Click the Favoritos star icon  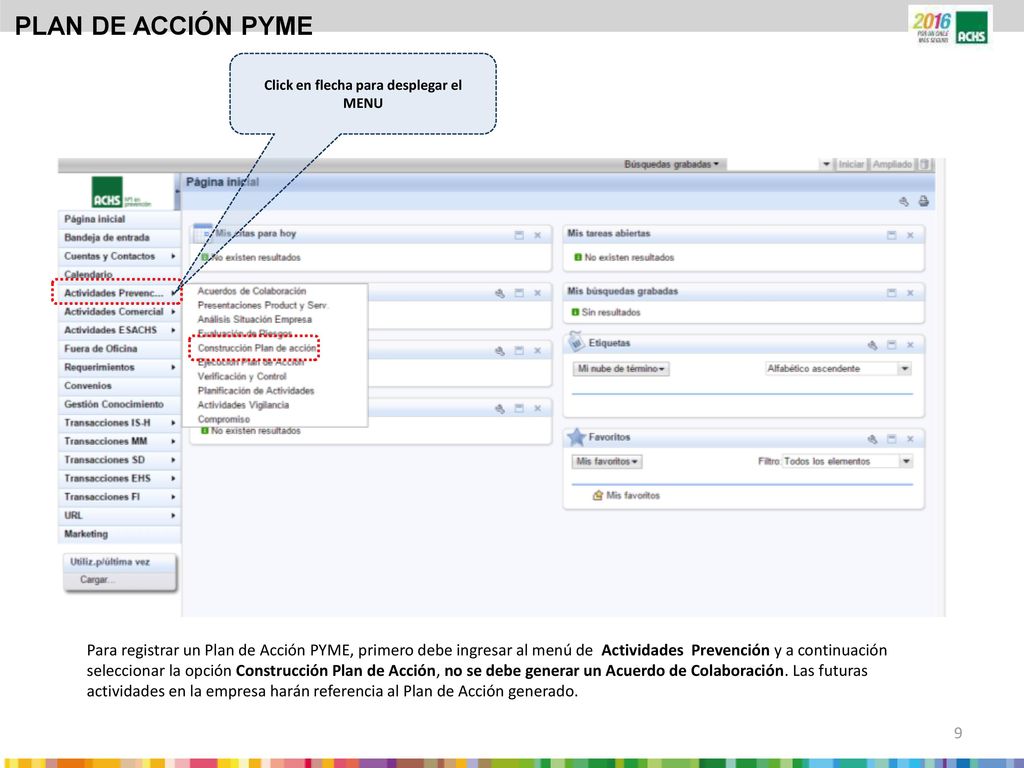pos(576,437)
